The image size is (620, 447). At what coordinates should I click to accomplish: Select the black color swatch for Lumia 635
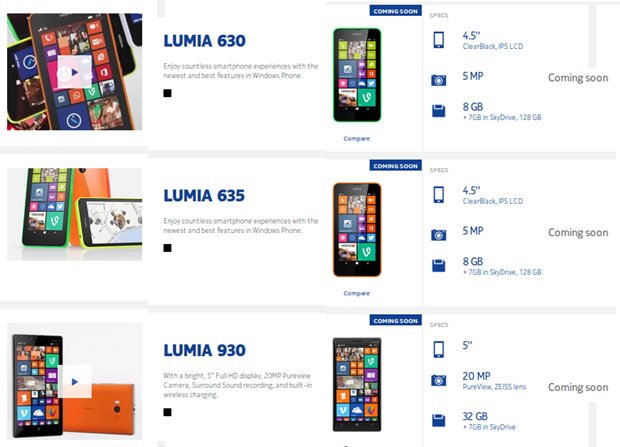point(168,248)
